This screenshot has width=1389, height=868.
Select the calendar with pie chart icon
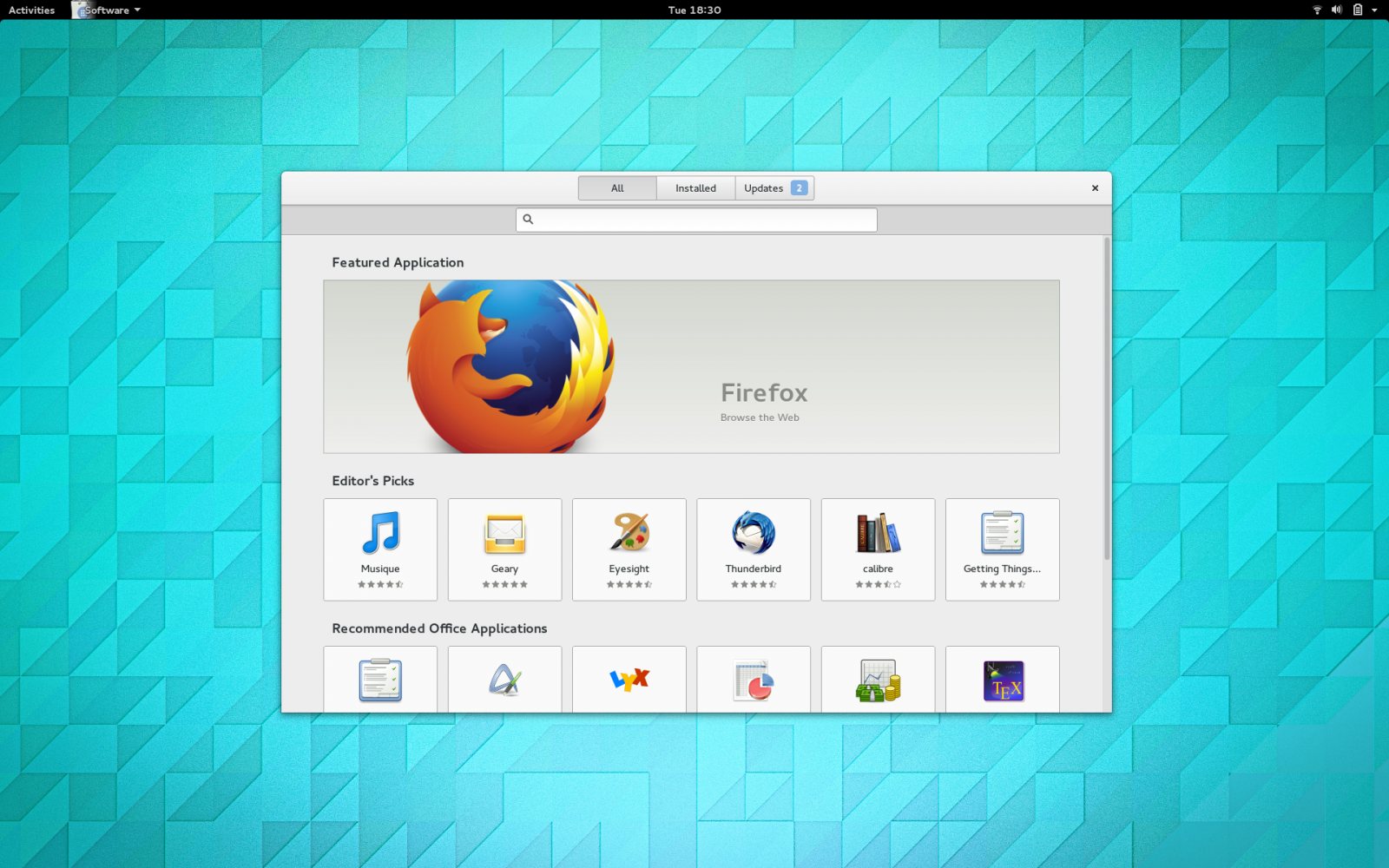coord(754,681)
